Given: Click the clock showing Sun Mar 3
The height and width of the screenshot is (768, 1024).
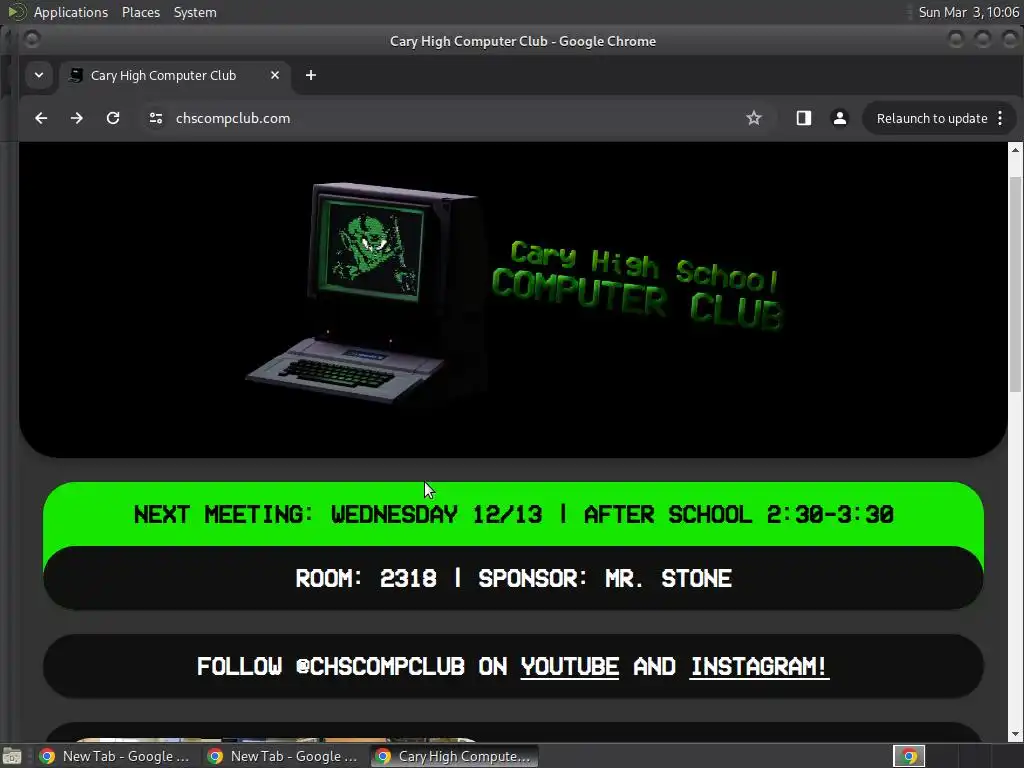Looking at the screenshot, I should 968,12.
